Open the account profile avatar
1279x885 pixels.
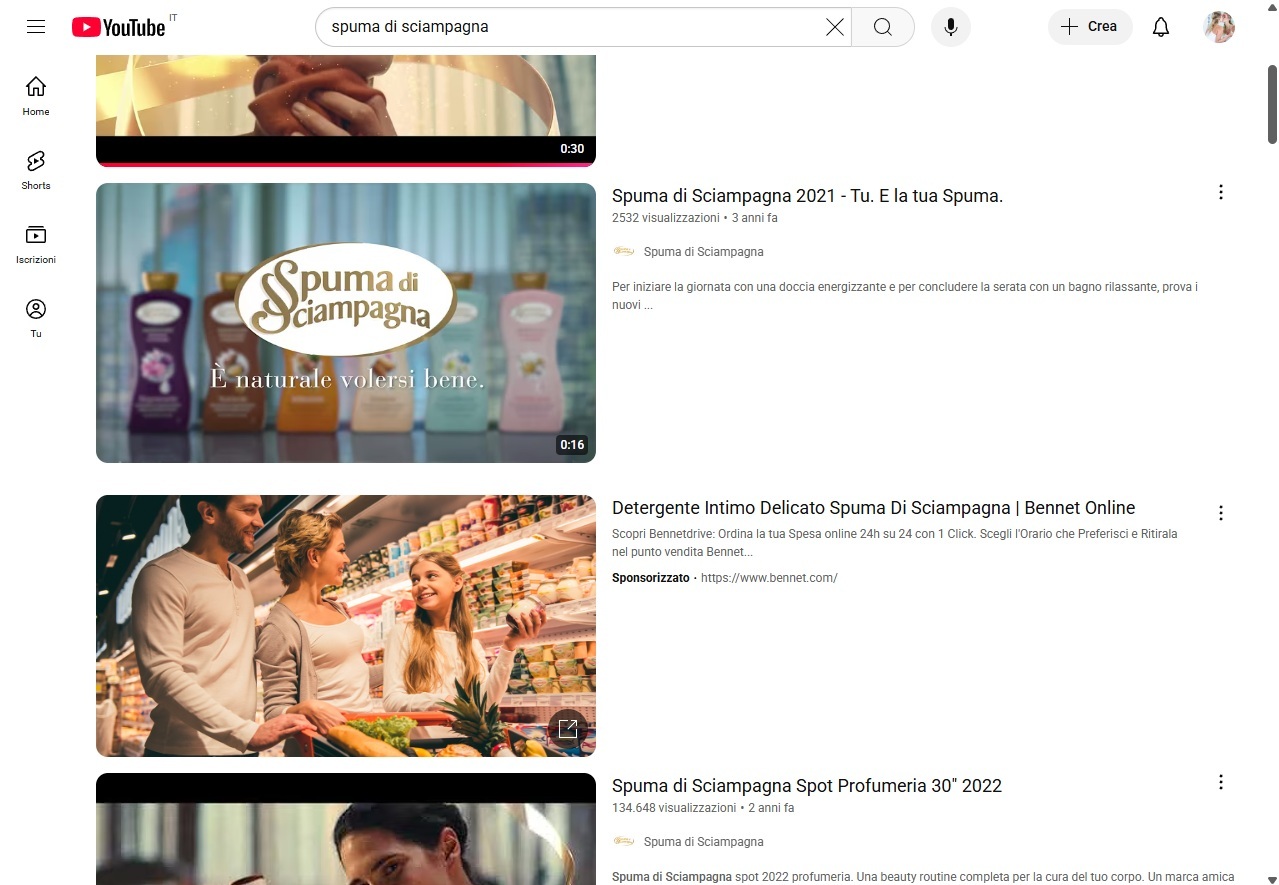(x=1219, y=27)
